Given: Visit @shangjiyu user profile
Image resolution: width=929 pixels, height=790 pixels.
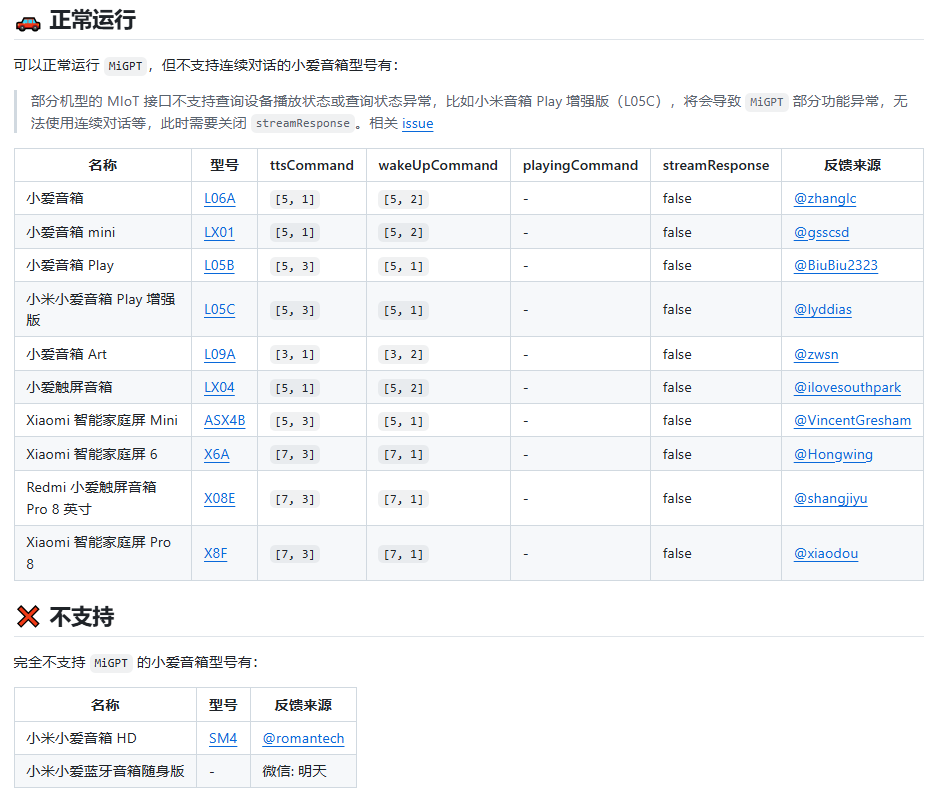Looking at the screenshot, I should tap(830, 498).
